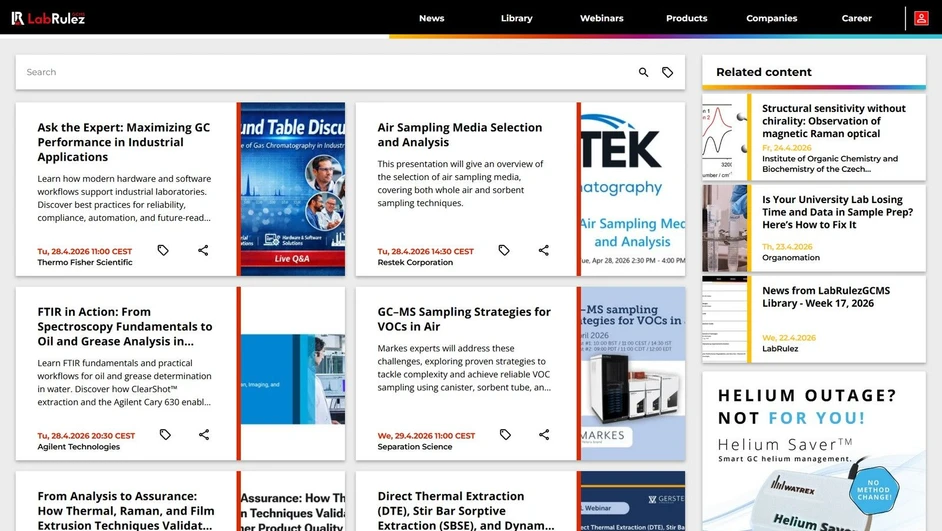942x531 pixels.
Task: Share the FTIR in Action webinar
Action: coord(204,434)
